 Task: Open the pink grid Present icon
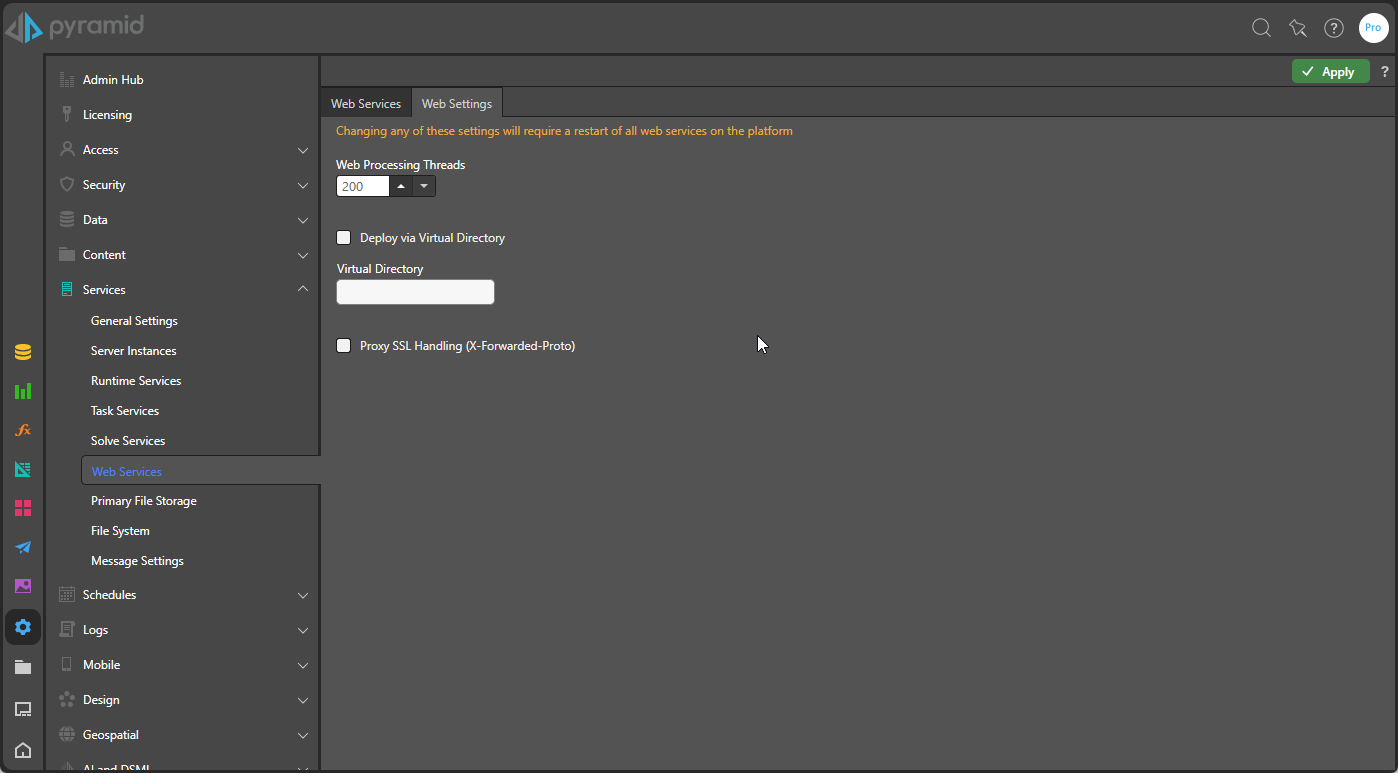pyautogui.click(x=22, y=508)
